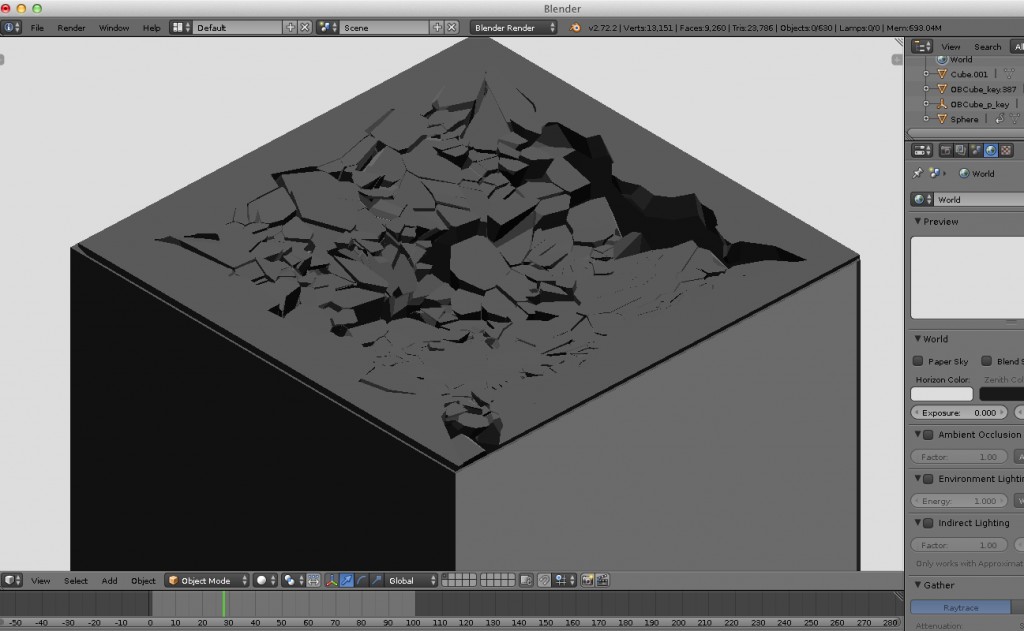Click the Scene properties icon in properties header

coord(975,152)
